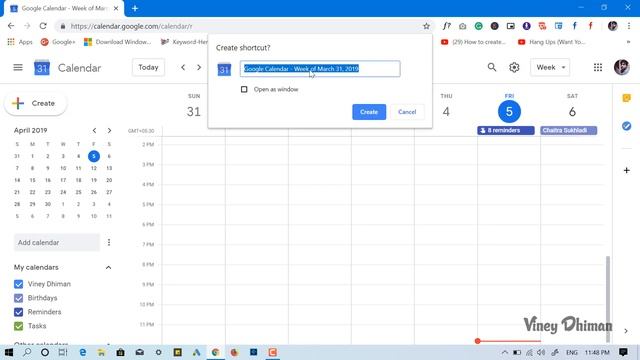Screen dimensions: 640x360
Task: Show next month in mini calendar
Action: point(109,131)
